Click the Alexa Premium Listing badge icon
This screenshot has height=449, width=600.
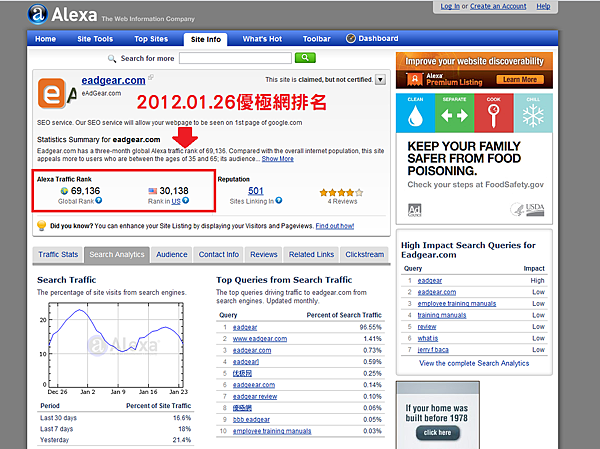414,79
